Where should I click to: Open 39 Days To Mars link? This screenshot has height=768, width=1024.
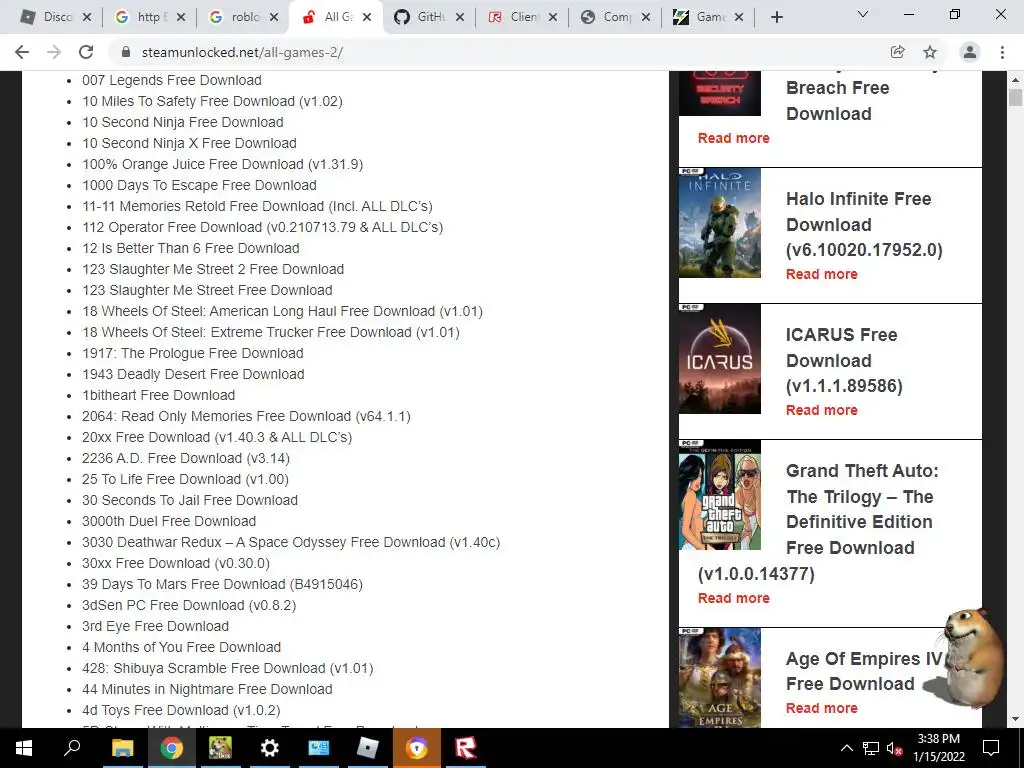tap(222, 584)
